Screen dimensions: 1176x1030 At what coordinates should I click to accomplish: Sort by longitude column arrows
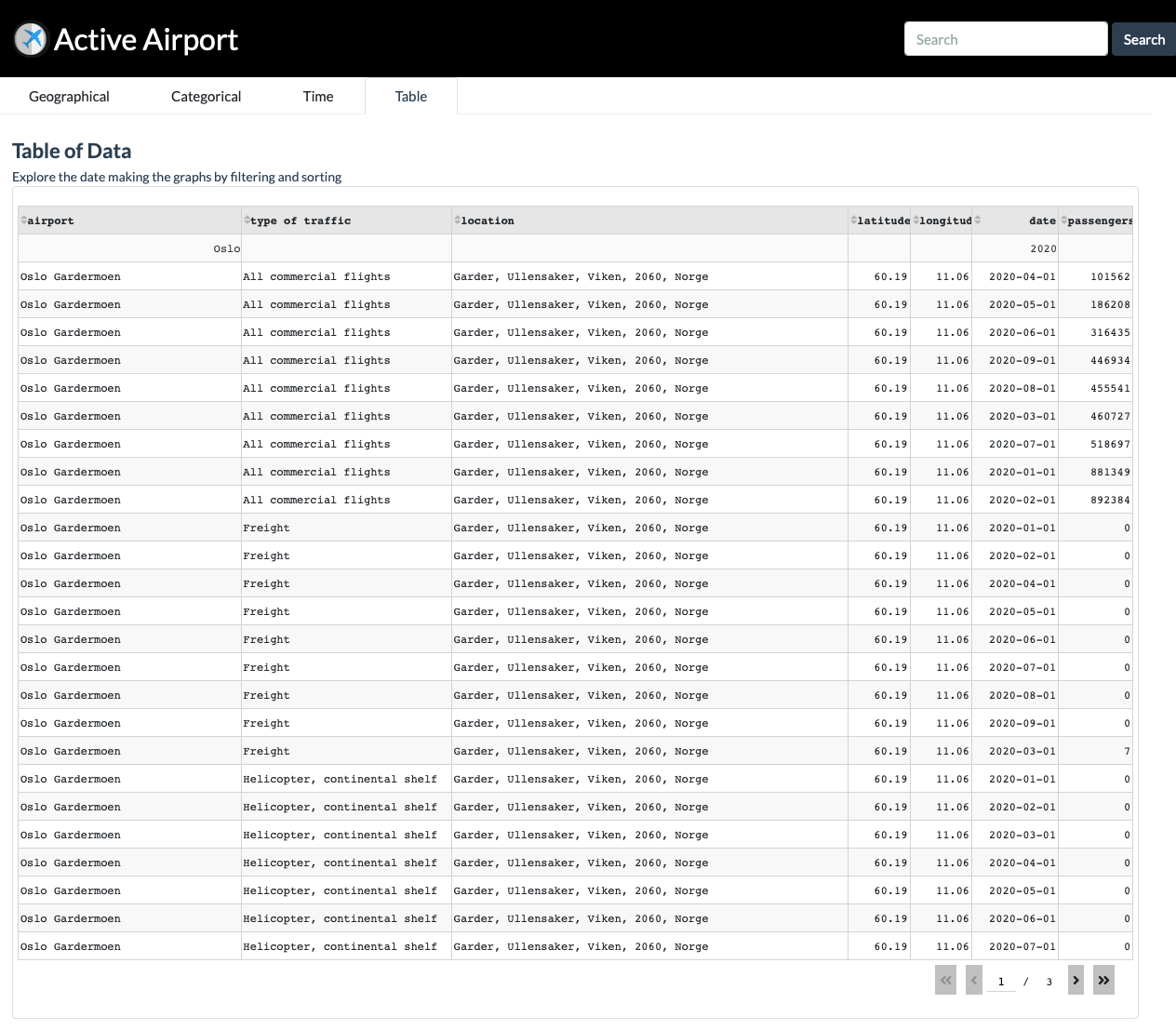[916, 221]
